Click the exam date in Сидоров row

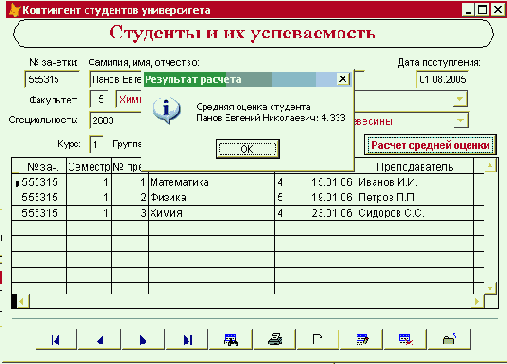[x=332, y=213]
